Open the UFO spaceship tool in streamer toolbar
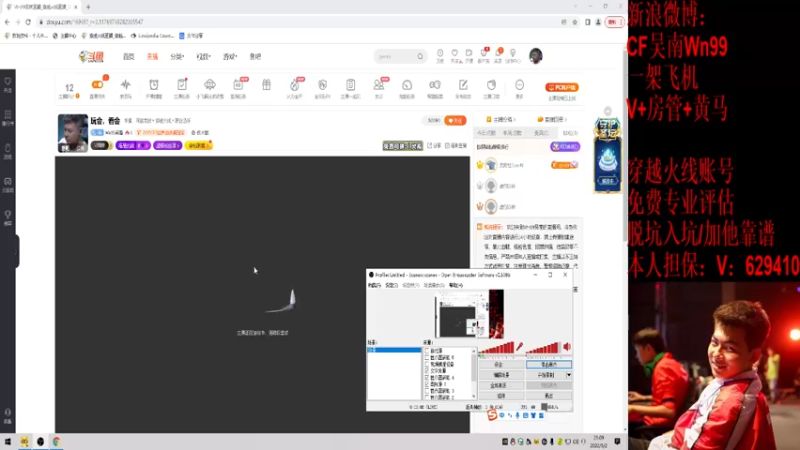 point(210,85)
